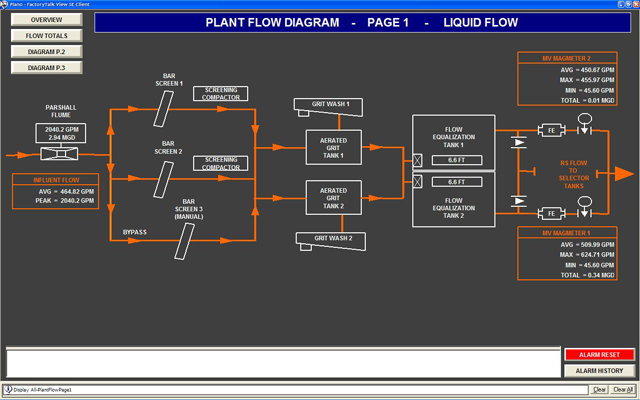Click the Grit Wash 1 unit
Viewport: 640px width, 400px height.
click(327, 105)
